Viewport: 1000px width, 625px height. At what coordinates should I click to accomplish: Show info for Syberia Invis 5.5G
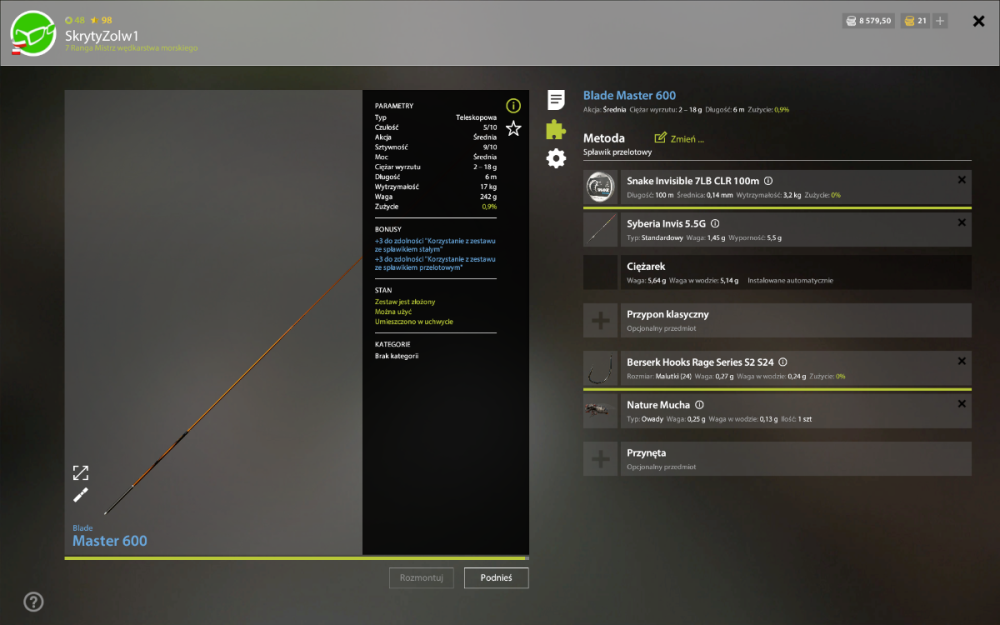pyautogui.click(x=715, y=224)
